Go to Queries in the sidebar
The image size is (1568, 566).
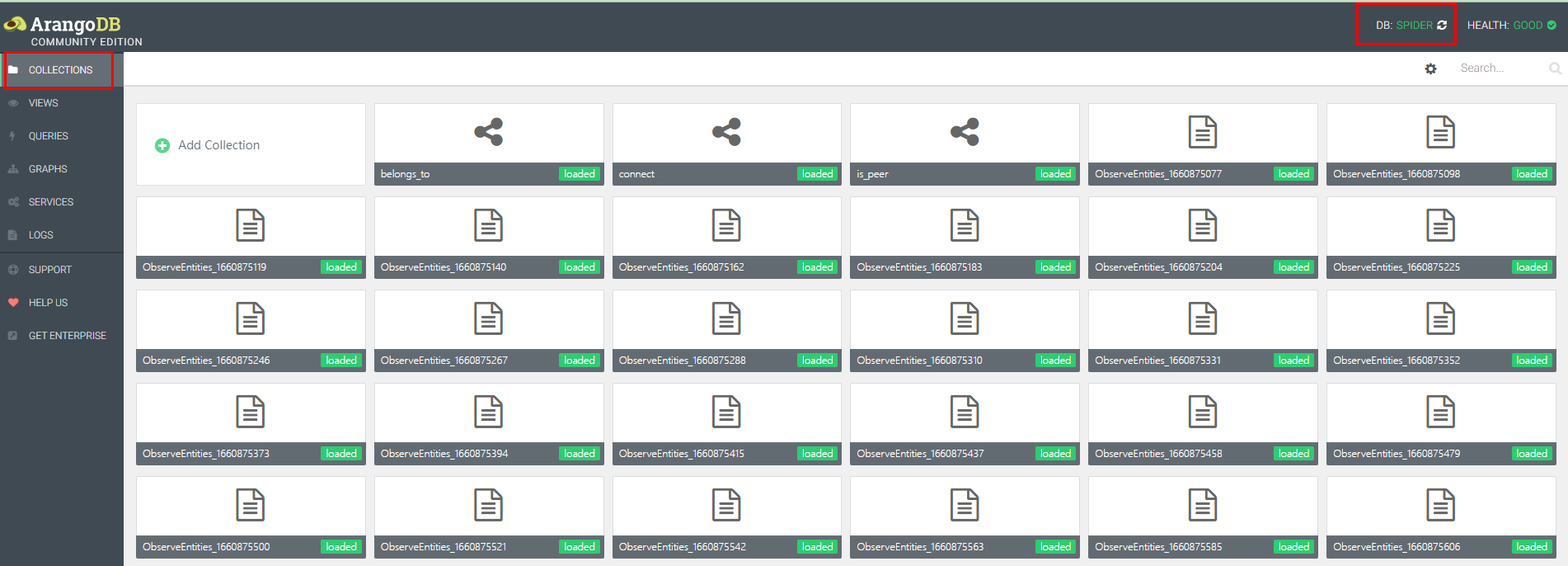pyautogui.click(x=48, y=136)
